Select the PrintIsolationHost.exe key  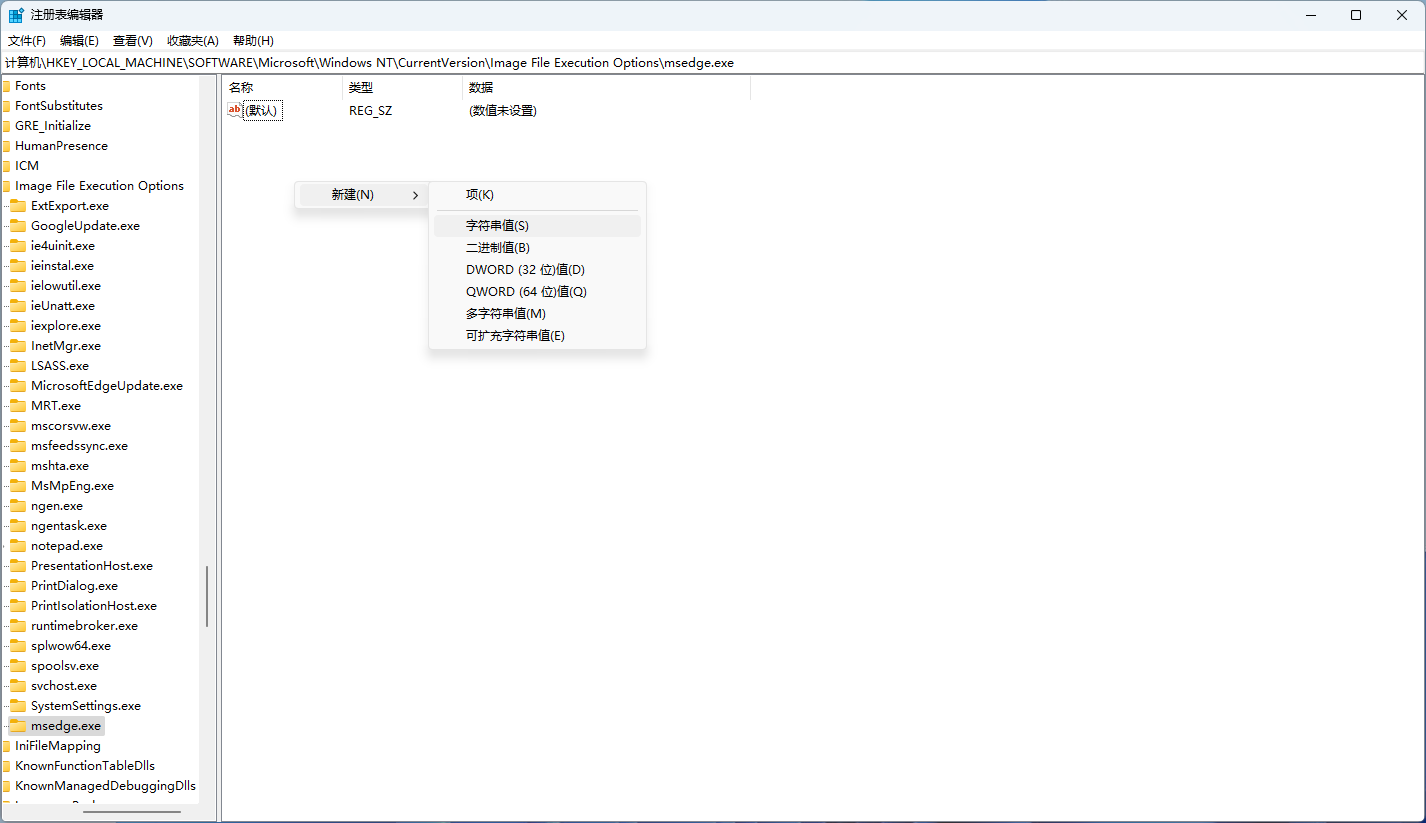(93, 605)
